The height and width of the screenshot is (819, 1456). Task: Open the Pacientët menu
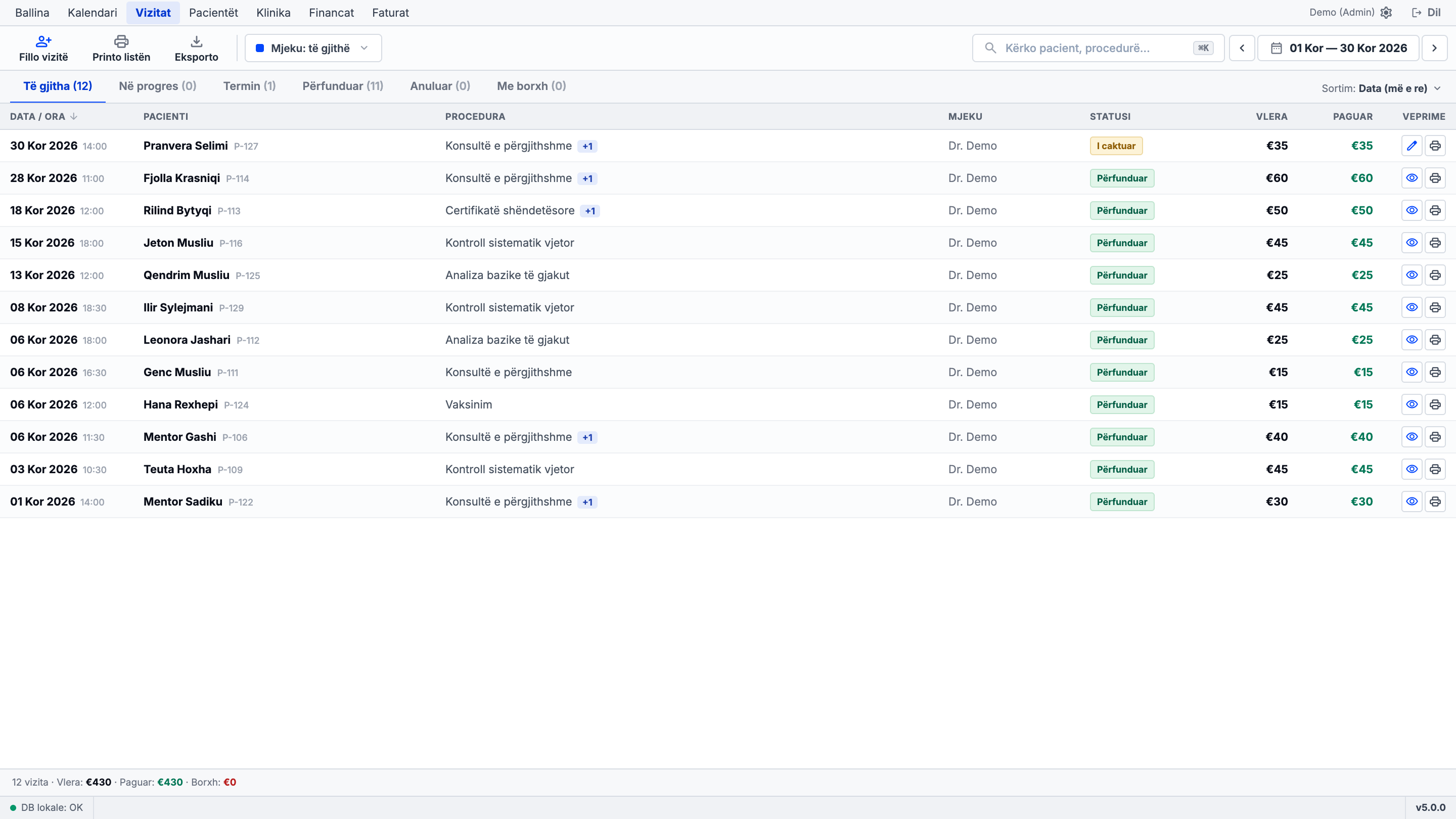coord(213,13)
